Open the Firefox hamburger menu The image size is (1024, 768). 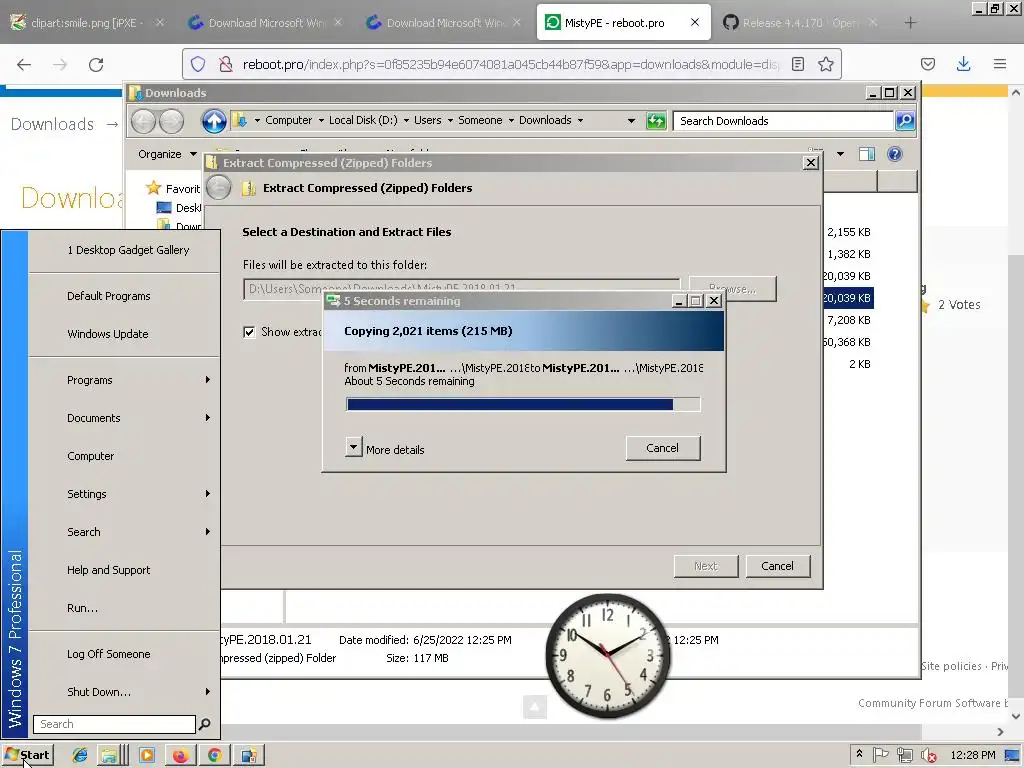(999, 64)
